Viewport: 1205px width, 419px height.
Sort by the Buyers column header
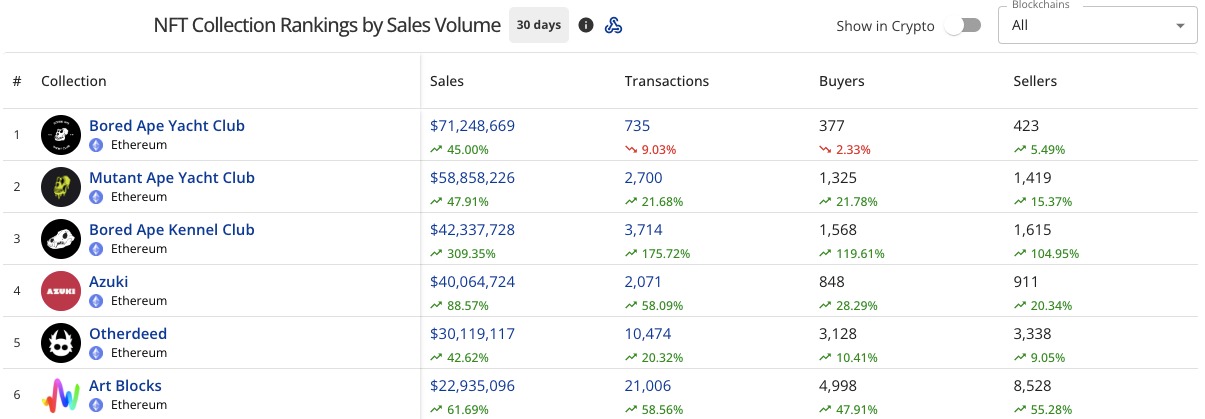842,81
